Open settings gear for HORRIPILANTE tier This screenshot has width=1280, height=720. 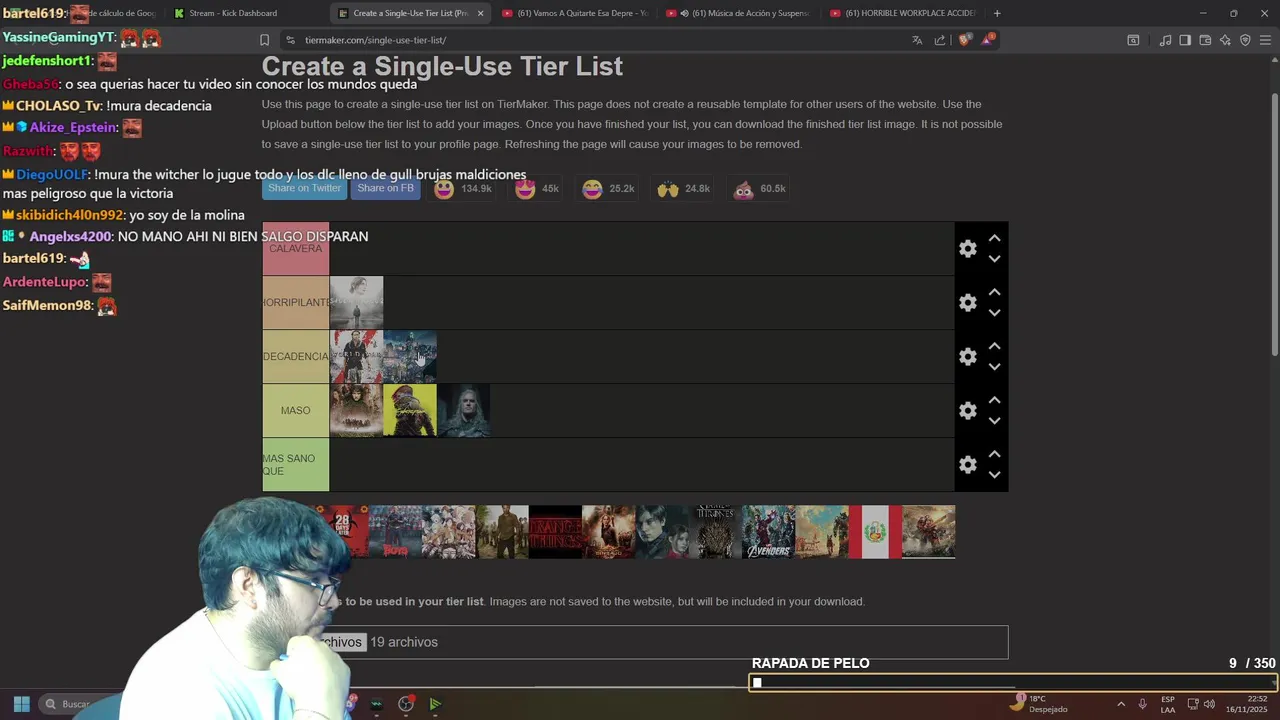967,303
